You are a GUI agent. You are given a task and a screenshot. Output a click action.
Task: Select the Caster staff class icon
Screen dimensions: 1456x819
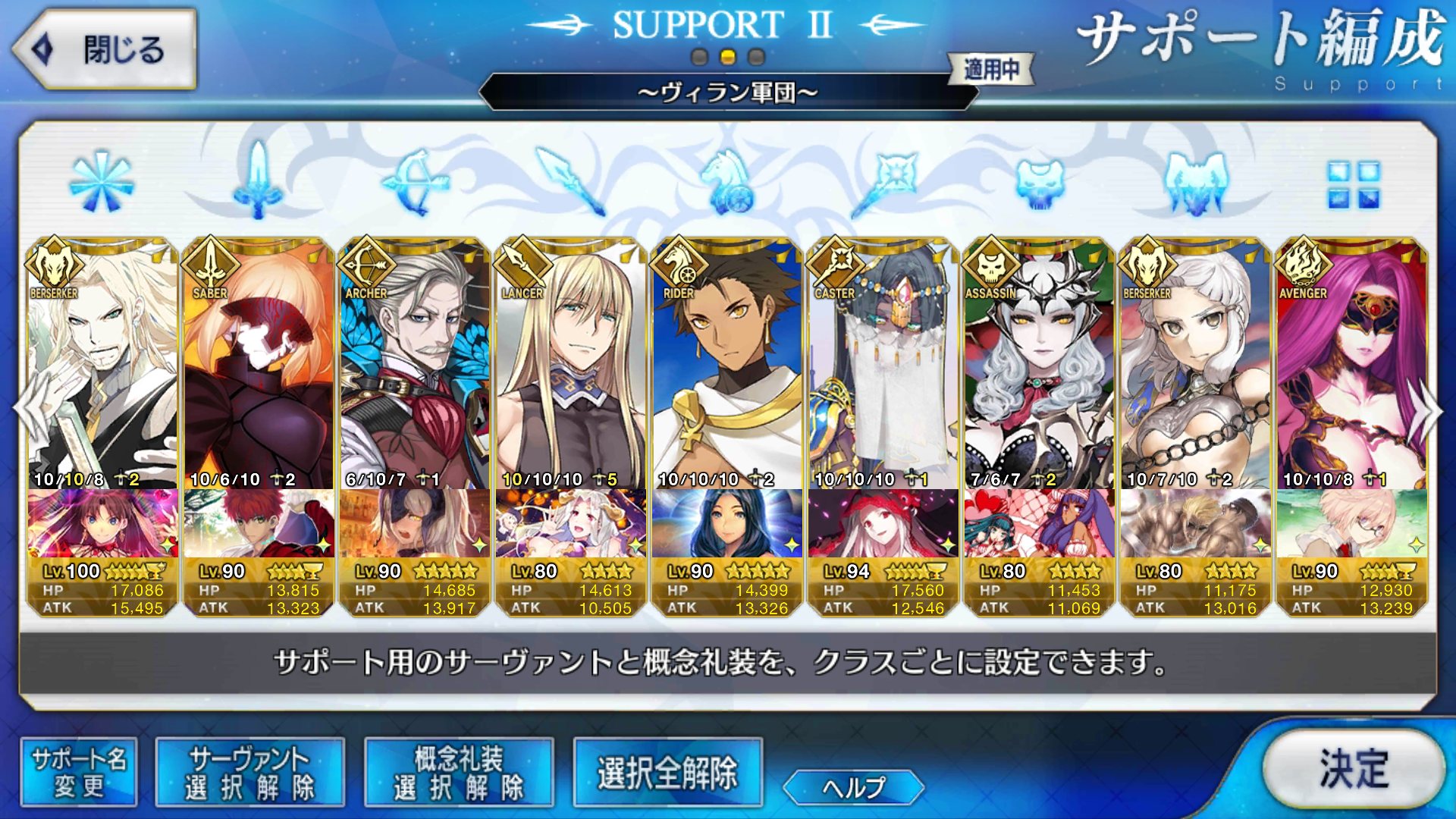[x=883, y=182]
